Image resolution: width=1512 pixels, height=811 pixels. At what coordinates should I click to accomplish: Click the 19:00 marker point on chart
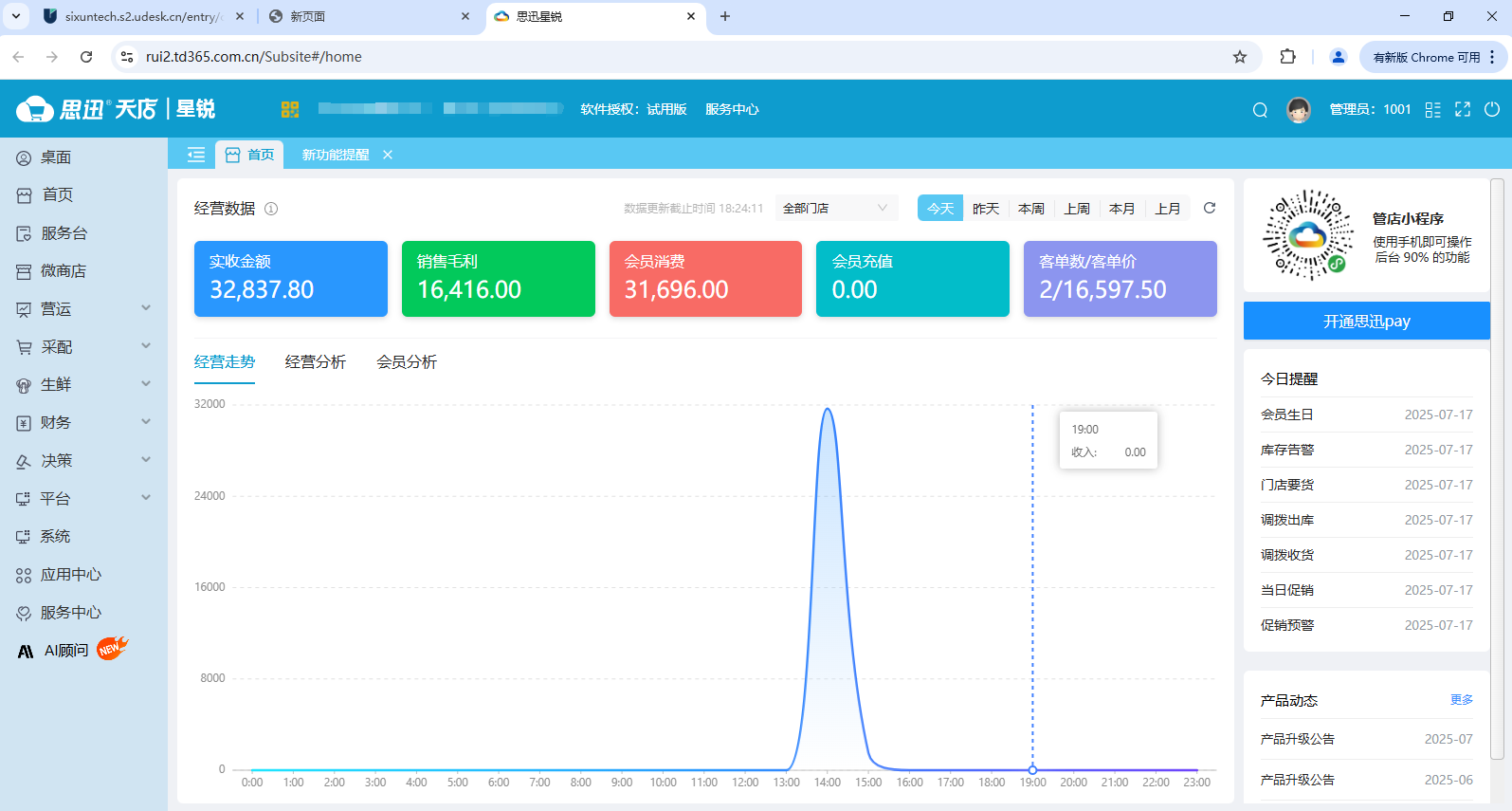(1032, 769)
